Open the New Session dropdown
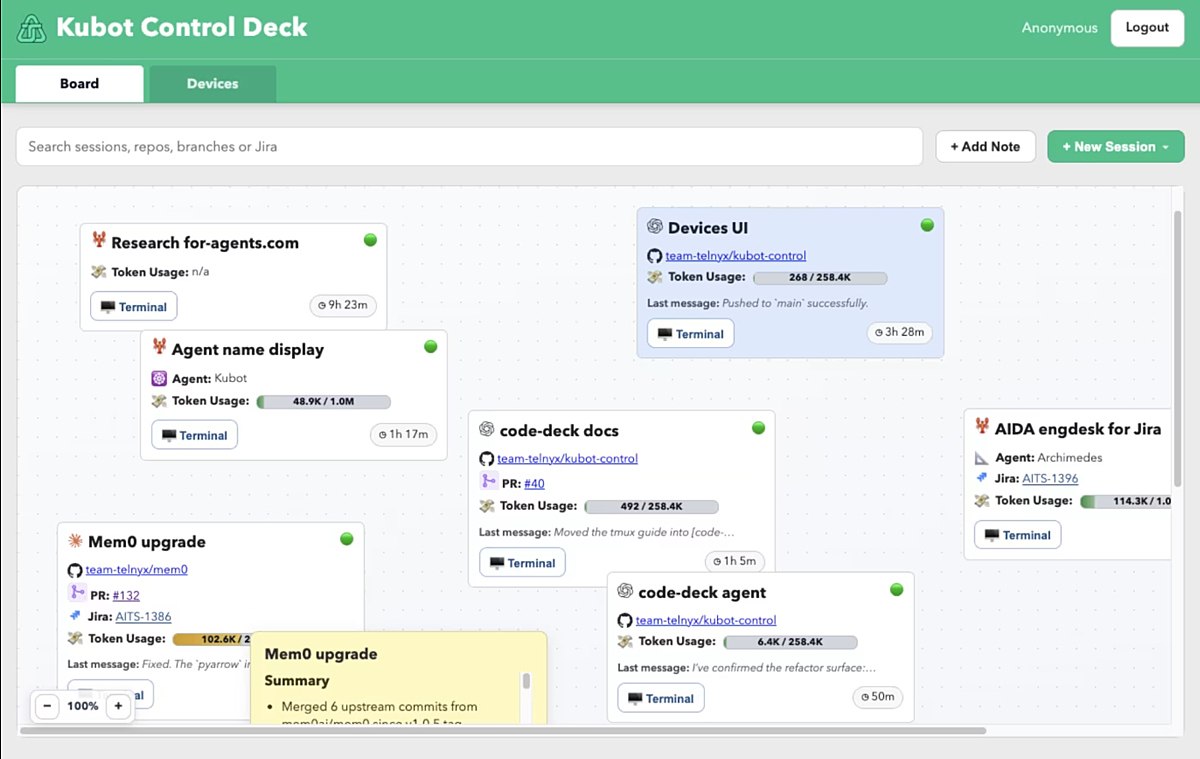The width and height of the screenshot is (1200, 759). [1115, 146]
